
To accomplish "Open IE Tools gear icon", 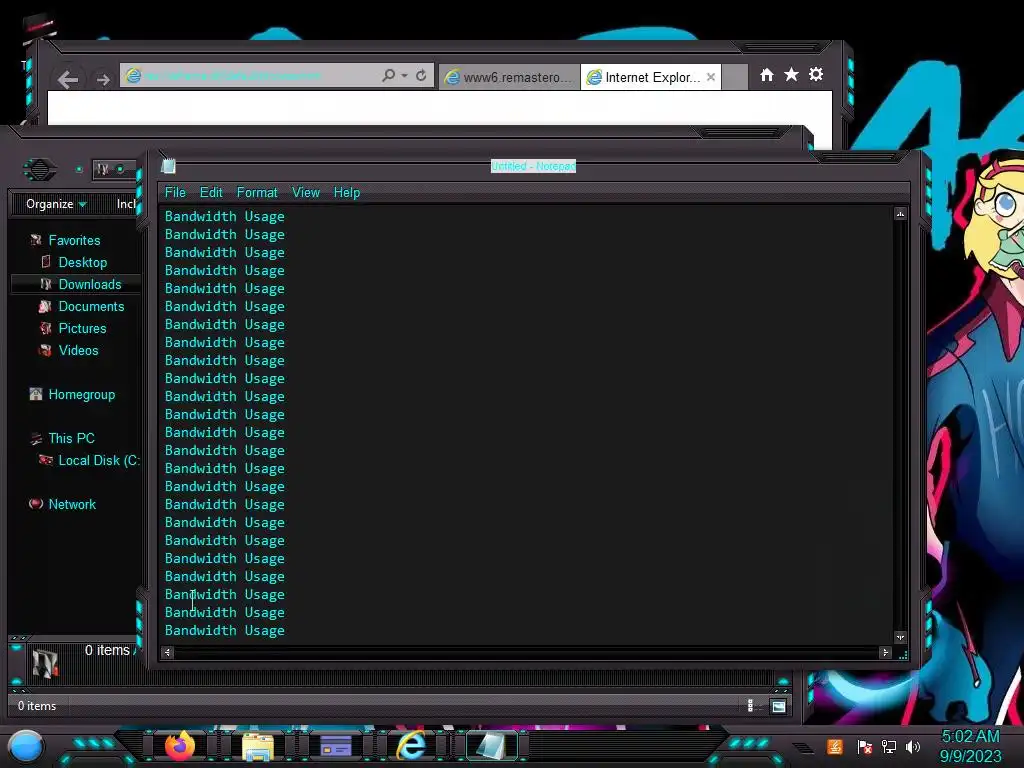I will pyautogui.click(x=816, y=75).
